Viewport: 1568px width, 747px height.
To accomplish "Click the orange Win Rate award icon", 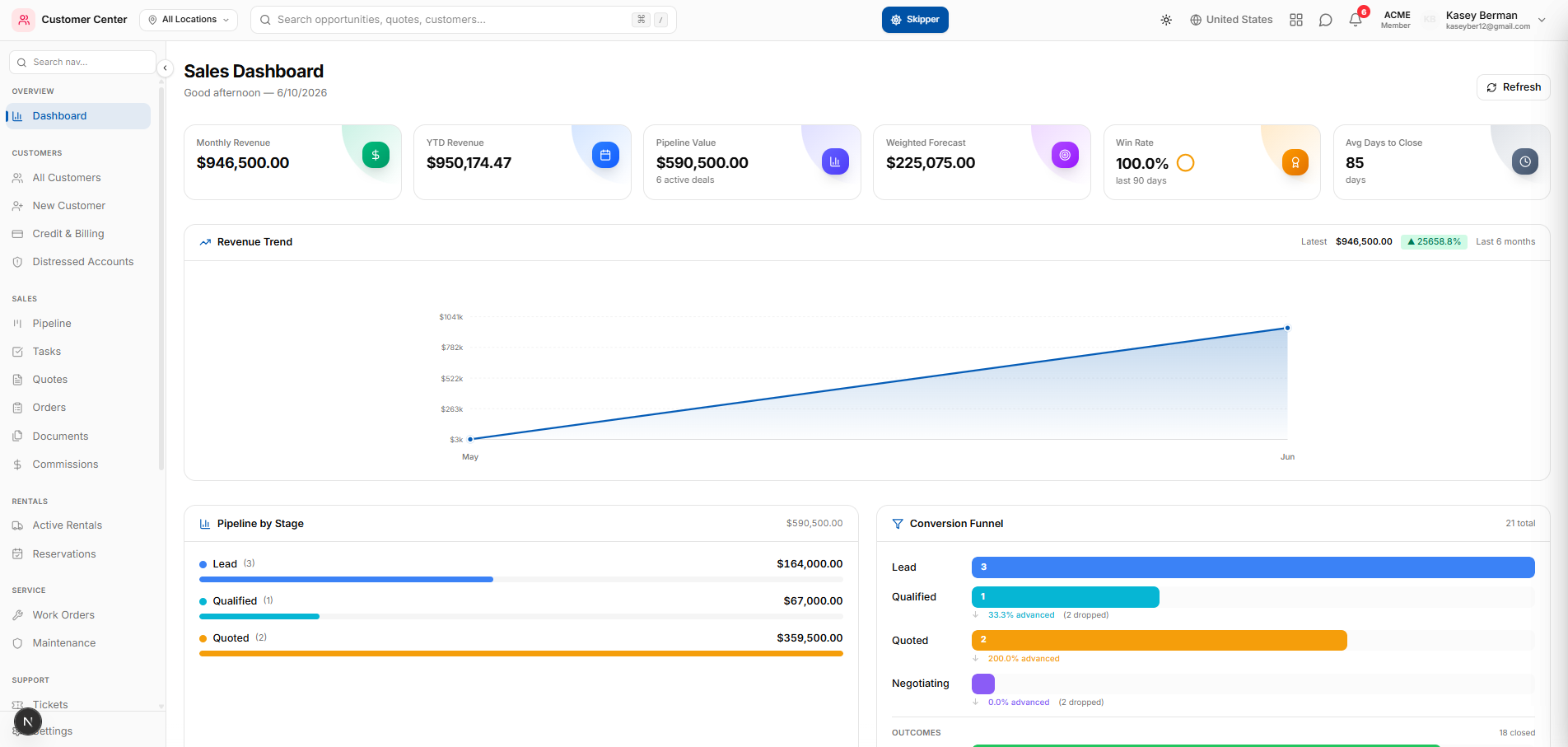I will [x=1295, y=162].
